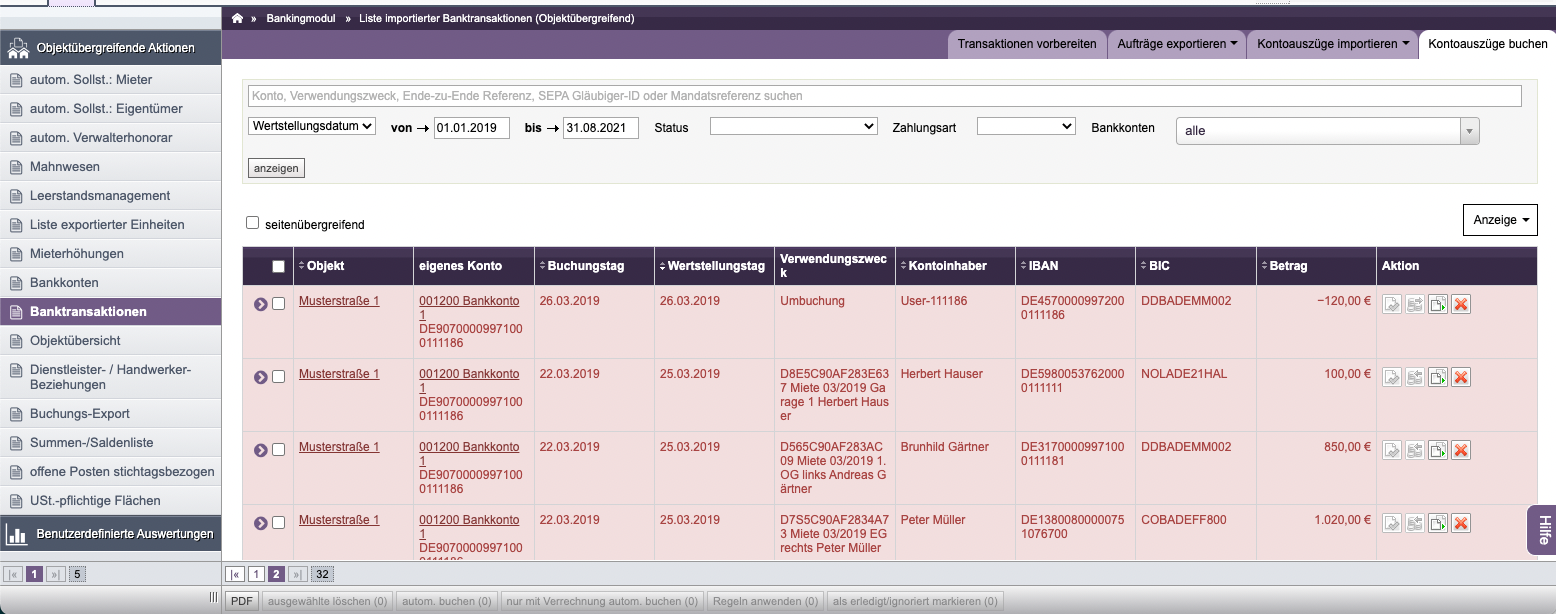Enable the seitenübergreifend checkbox

coord(253,223)
